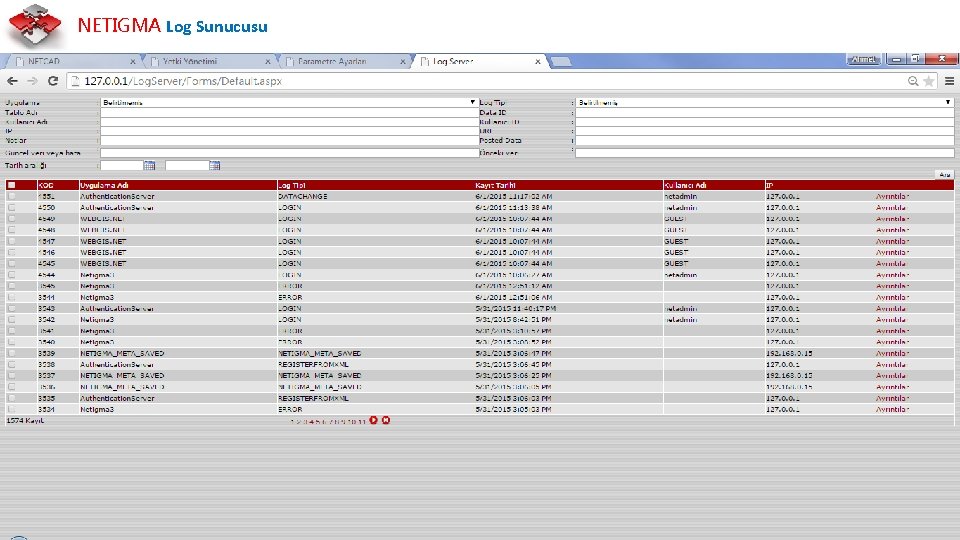Click the Kullanıcı Adı filter input field
This screenshot has width=960, height=540.
[x=289, y=121]
